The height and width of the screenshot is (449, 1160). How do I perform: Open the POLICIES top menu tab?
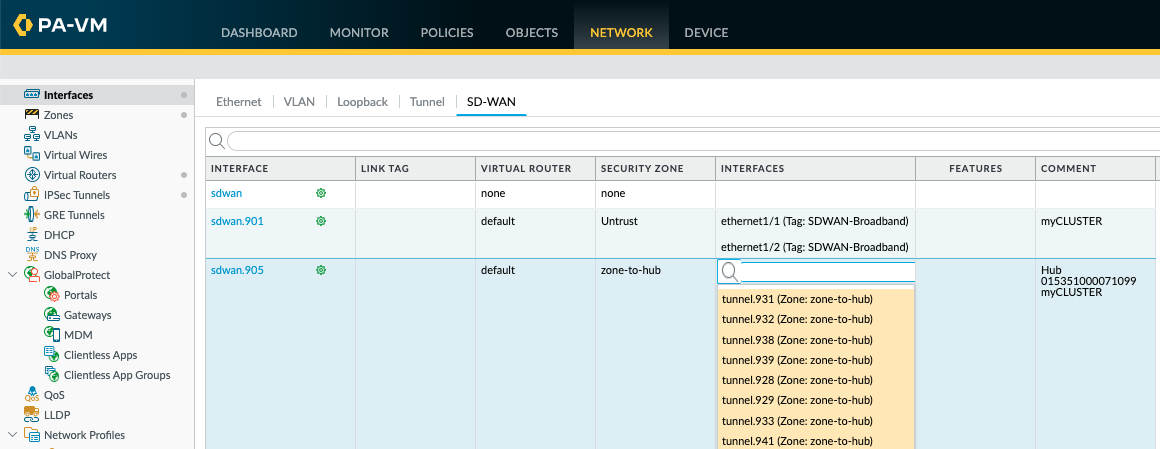pyautogui.click(x=447, y=33)
